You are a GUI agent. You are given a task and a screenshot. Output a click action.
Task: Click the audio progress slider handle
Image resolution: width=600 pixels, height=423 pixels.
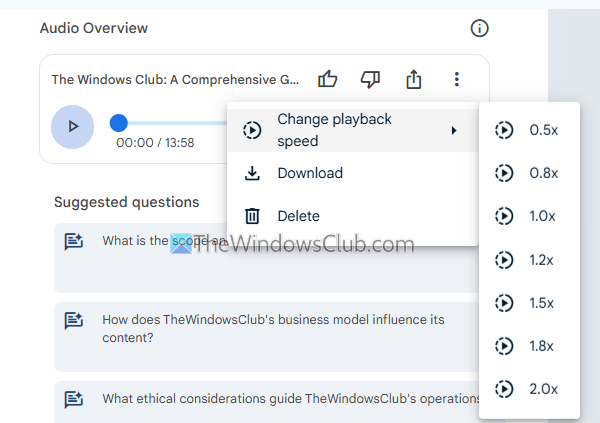pyautogui.click(x=119, y=123)
